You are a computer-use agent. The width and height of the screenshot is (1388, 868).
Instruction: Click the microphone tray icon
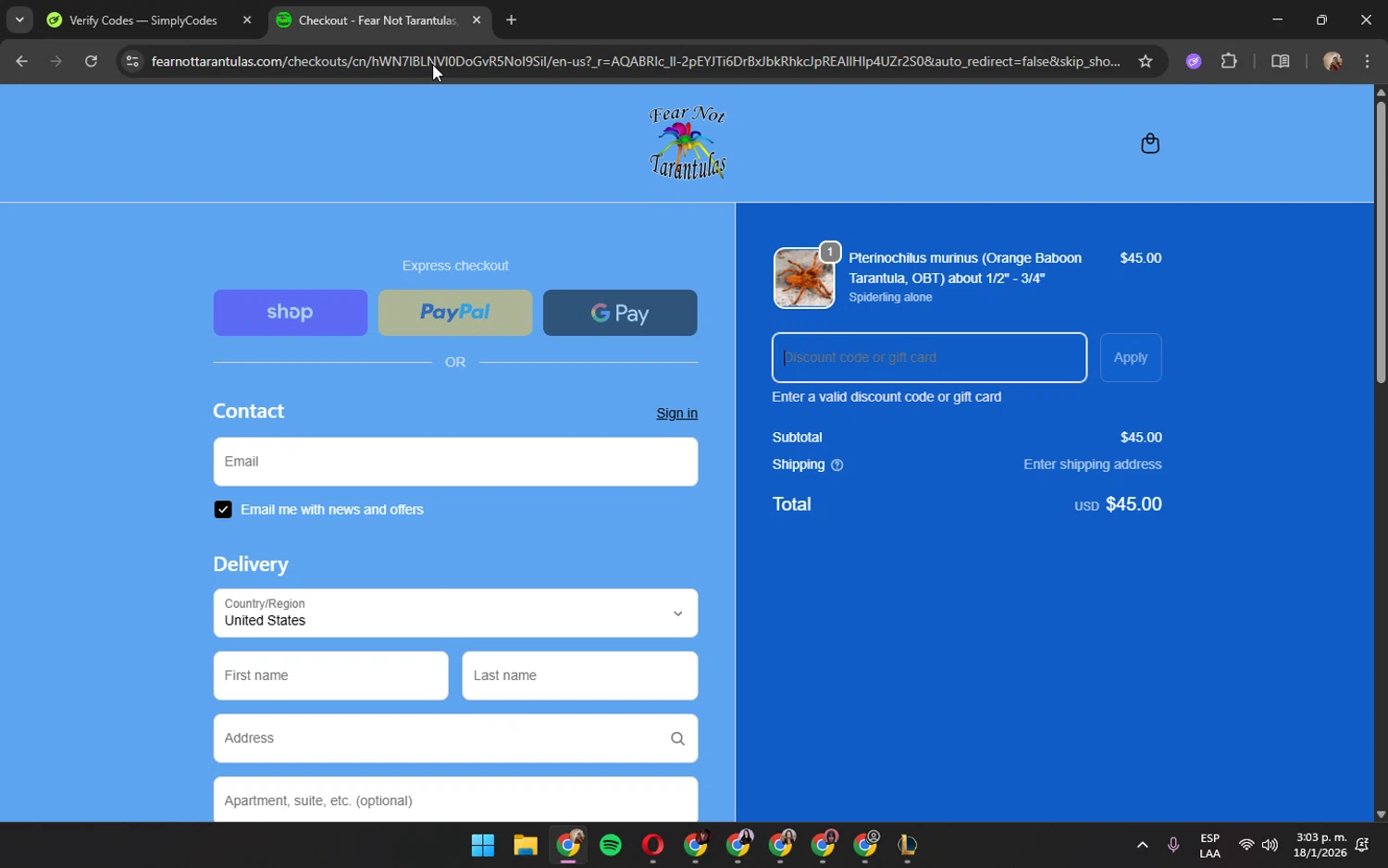pyautogui.click(x=1173, y=845)
